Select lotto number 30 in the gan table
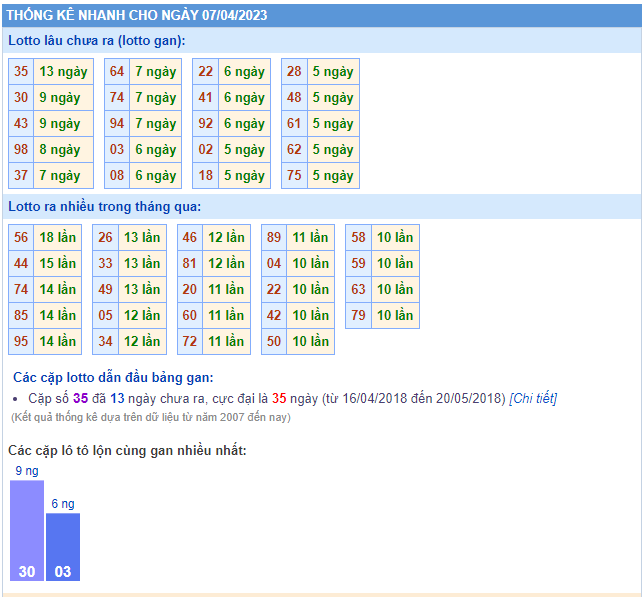Screen dimensions: 643x597 [x=21, y=98]
